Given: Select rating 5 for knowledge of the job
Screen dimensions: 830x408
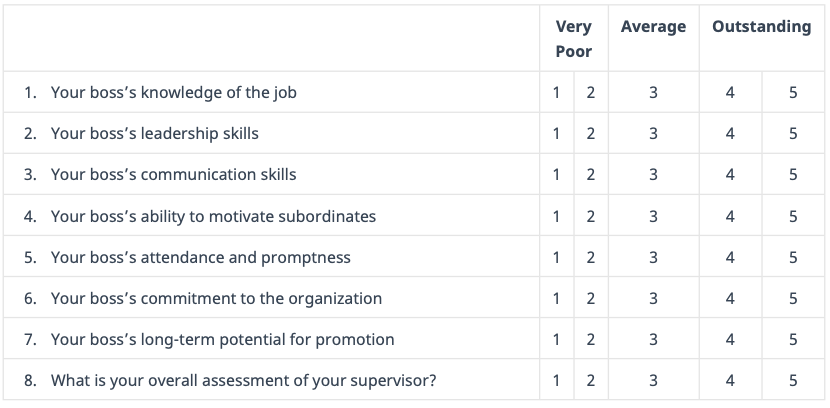Looking at the screenshot, I should 793,93.
